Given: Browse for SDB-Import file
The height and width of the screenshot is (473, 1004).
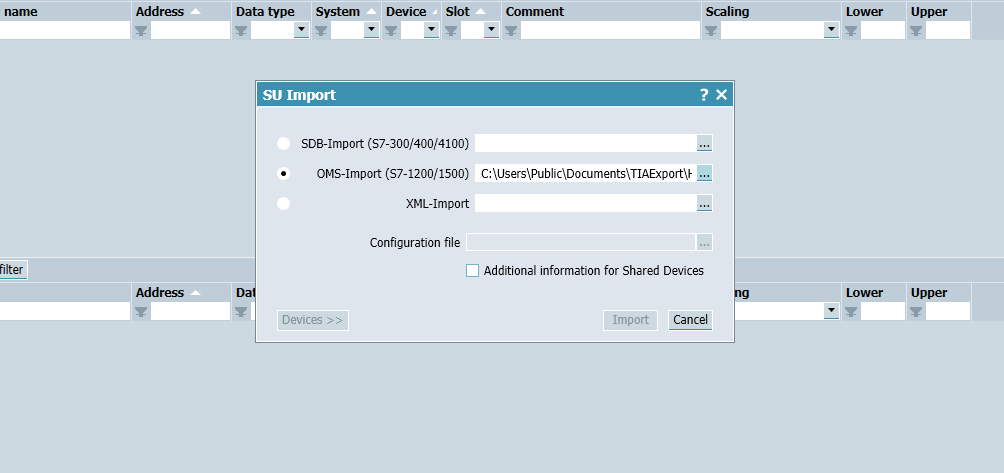Looking at the screenshot, I should (704, 143).
